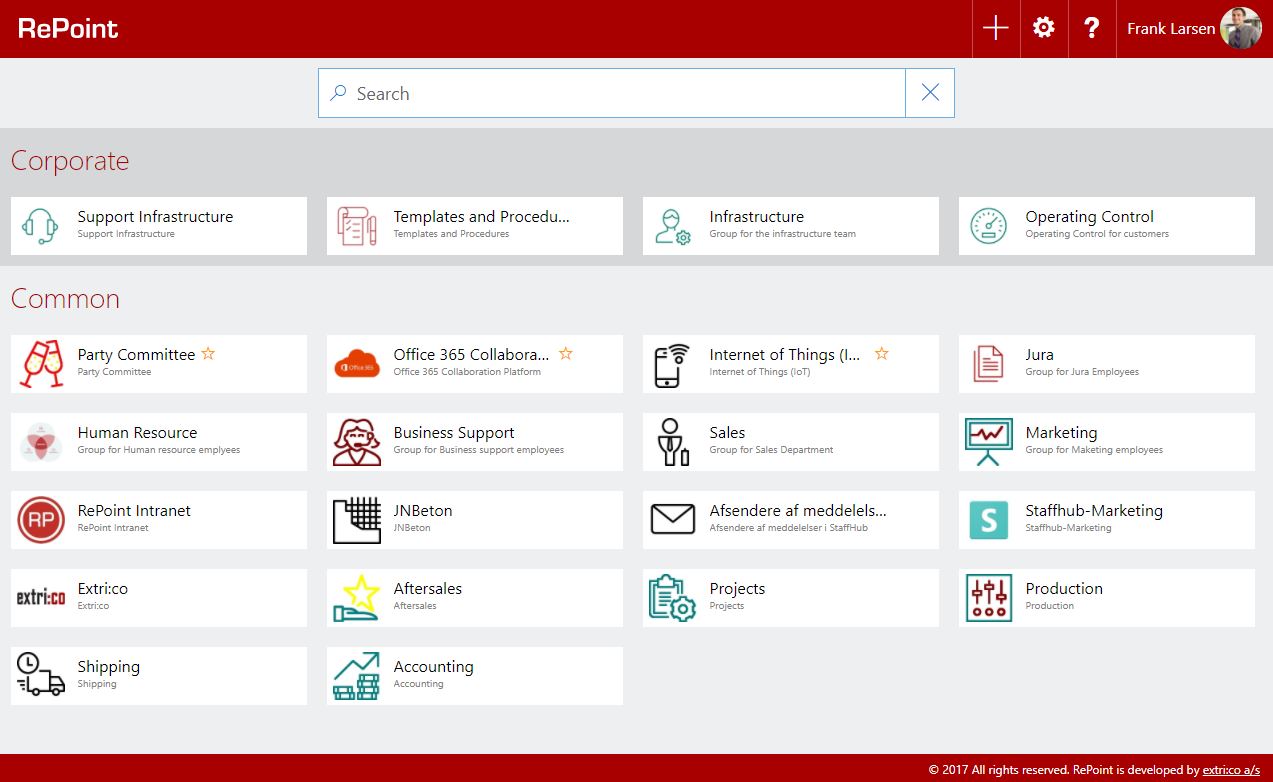Click the Corporate section heading

pos(70,161)
